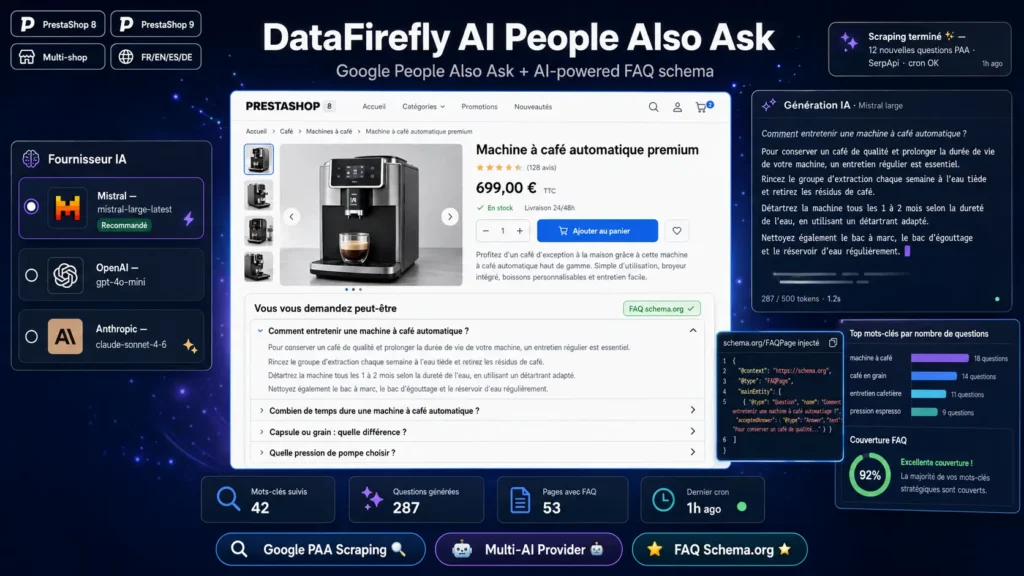Click the Pages avec FAQ document icon
This screenshot has height=576, width=1024.
(x=520, y=500)
